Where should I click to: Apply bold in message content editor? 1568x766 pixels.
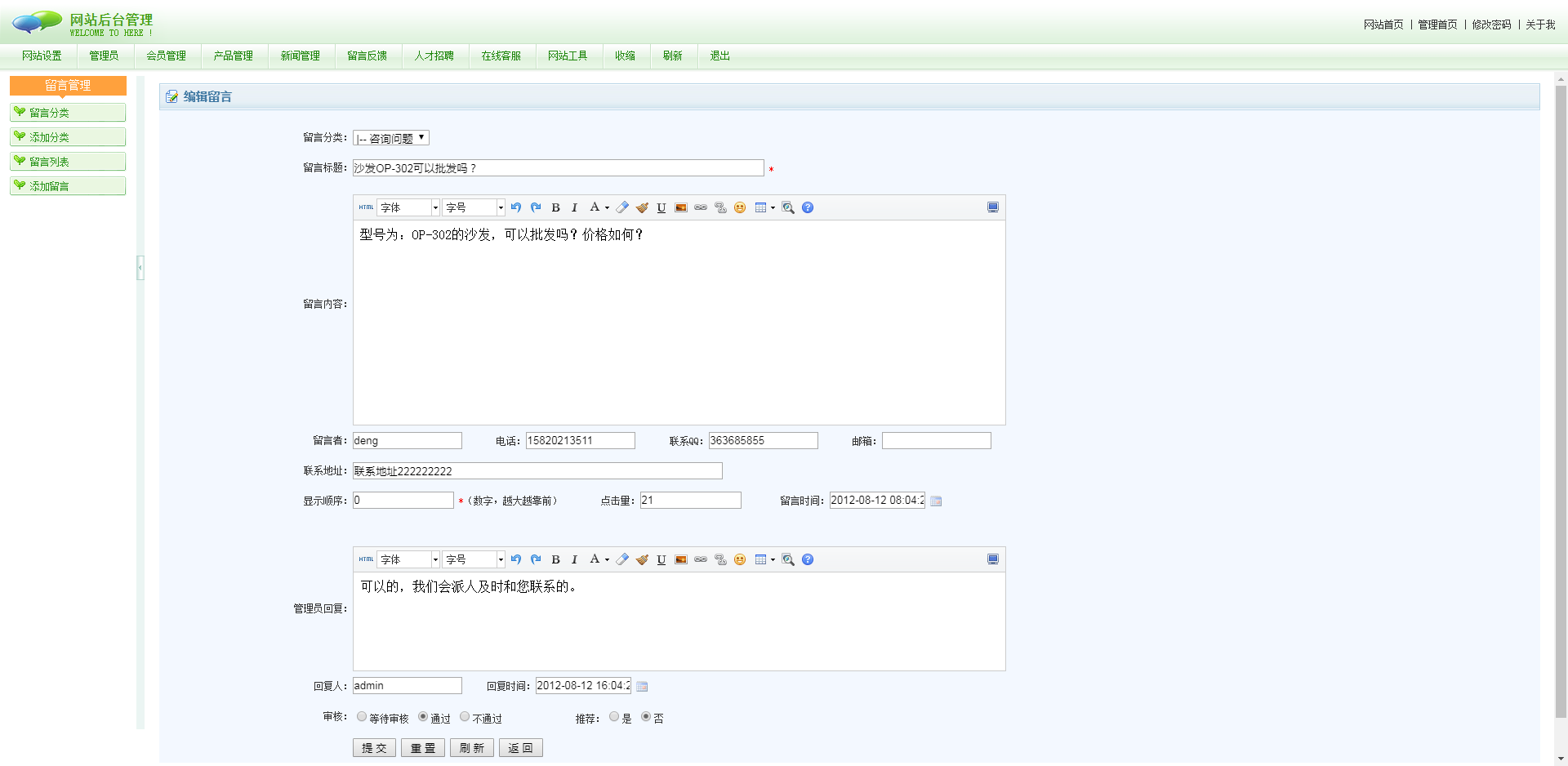(555, 207)
